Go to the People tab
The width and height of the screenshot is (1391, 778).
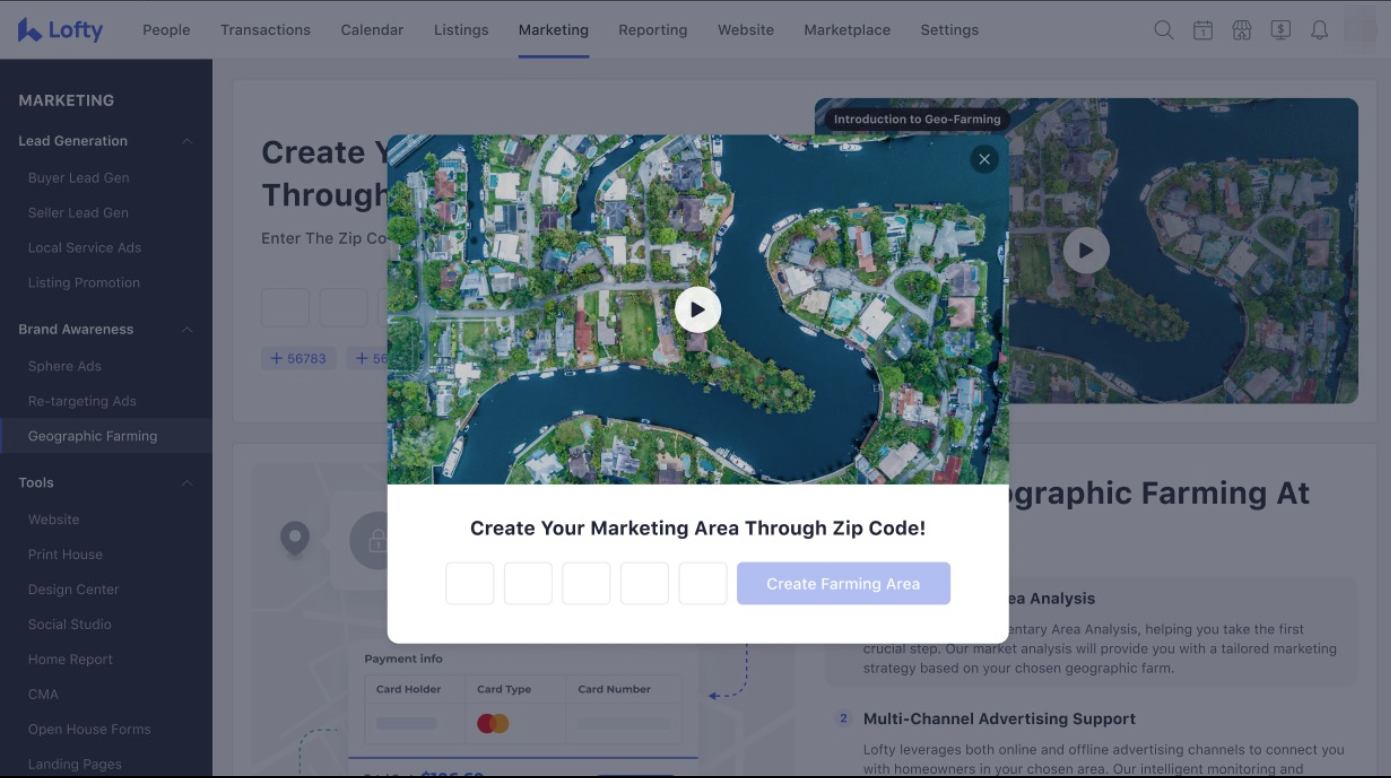[x=166, y=30]
